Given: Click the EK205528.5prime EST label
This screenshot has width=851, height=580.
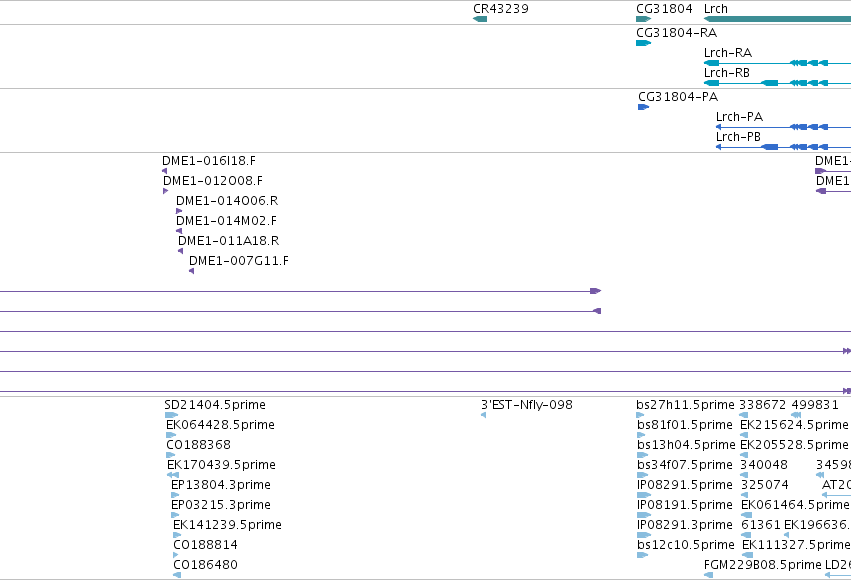Looking at the screenshot, I should [x=795, y=445].
